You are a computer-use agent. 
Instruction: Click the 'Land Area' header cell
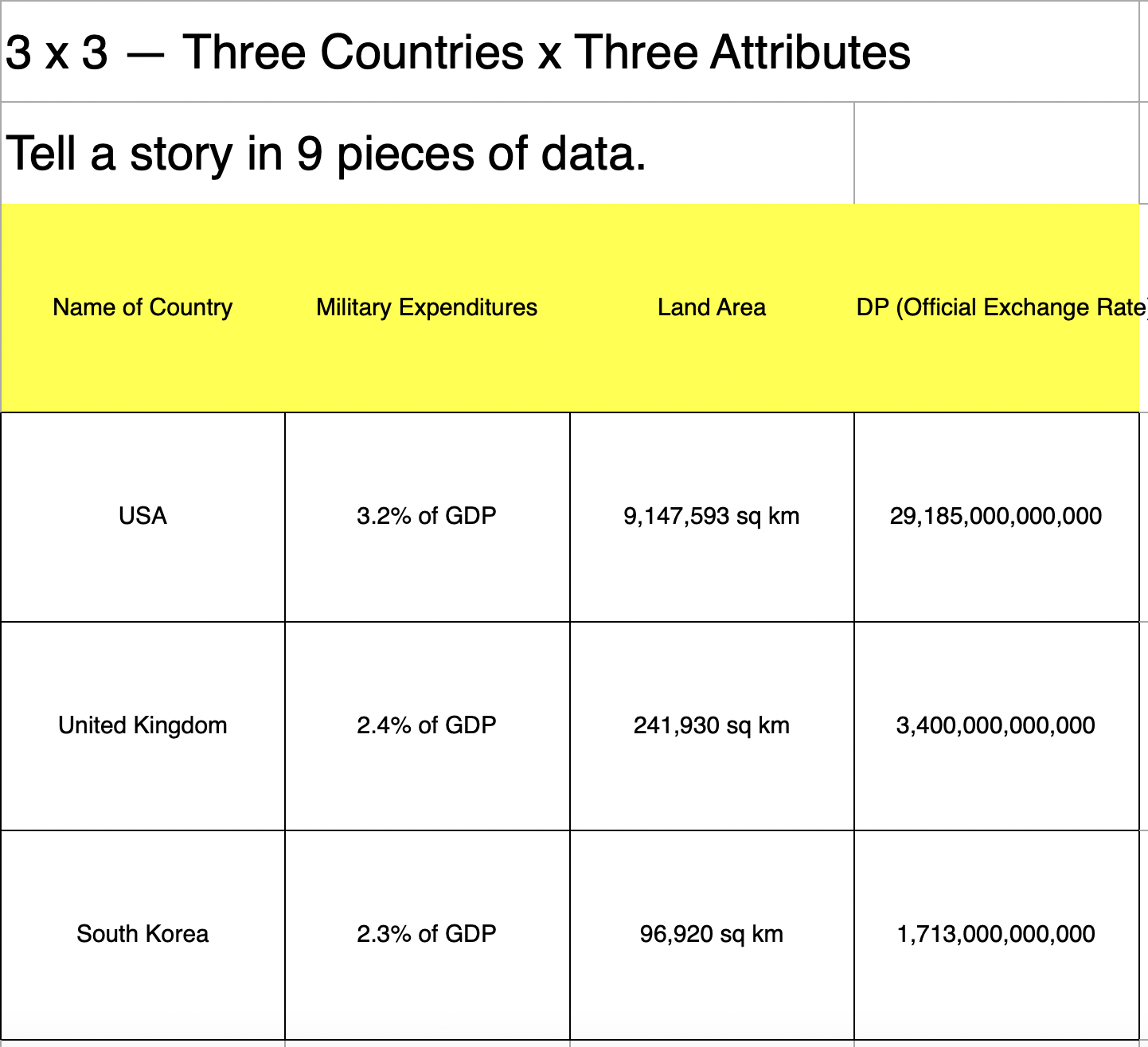[x=712, y=307]
